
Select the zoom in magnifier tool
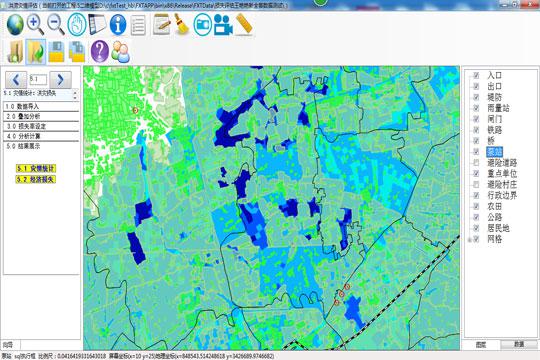pyautogui.click(x=35, y=24)
